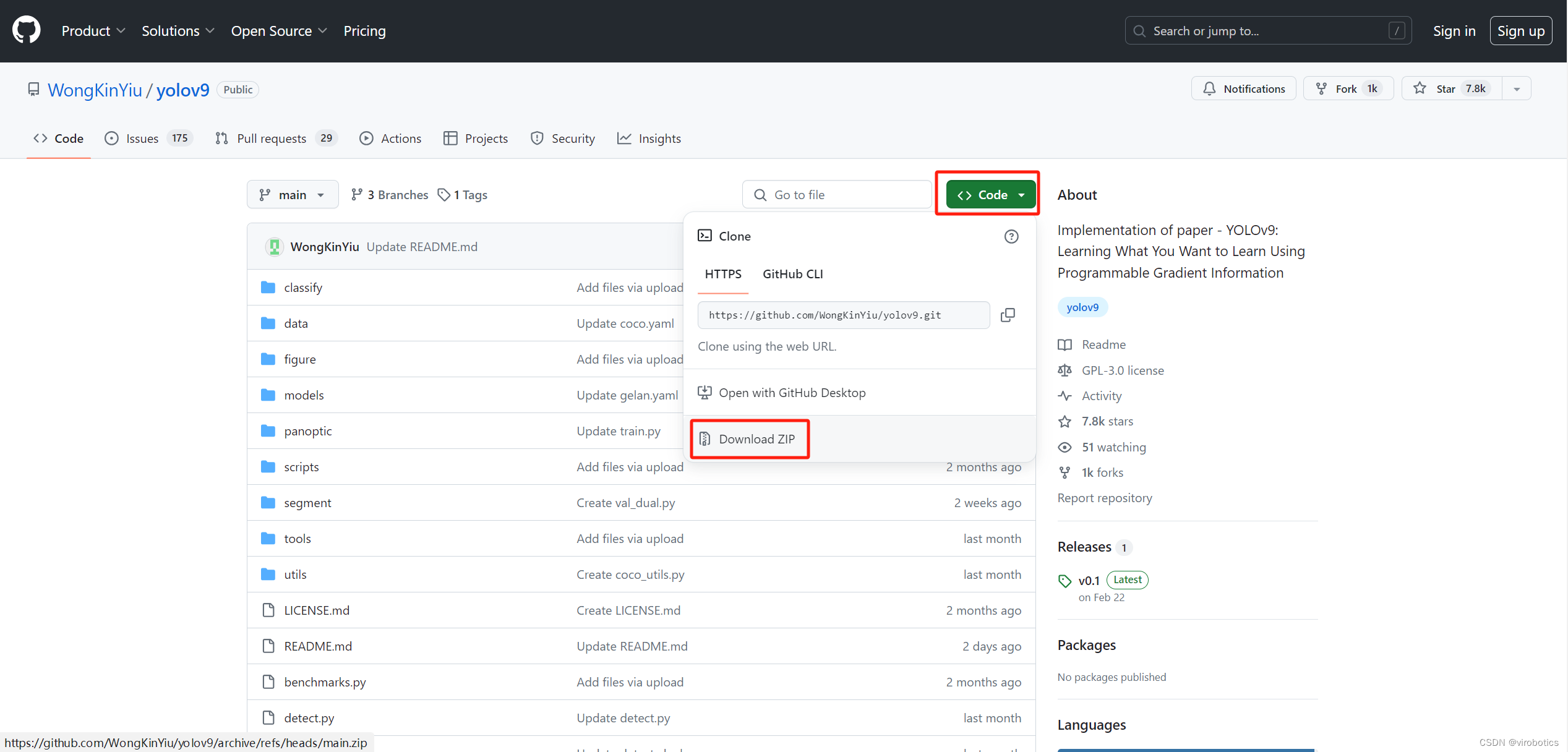Viewport: 1568px width, 752px height.
Task: Click the segment folder icon
Action: tap(268, 502)
